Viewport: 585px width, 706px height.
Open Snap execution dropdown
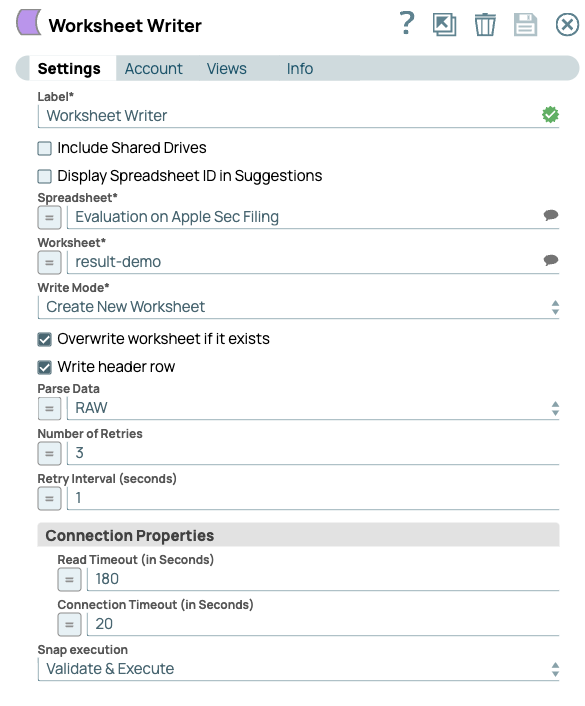tap(299, 669)
